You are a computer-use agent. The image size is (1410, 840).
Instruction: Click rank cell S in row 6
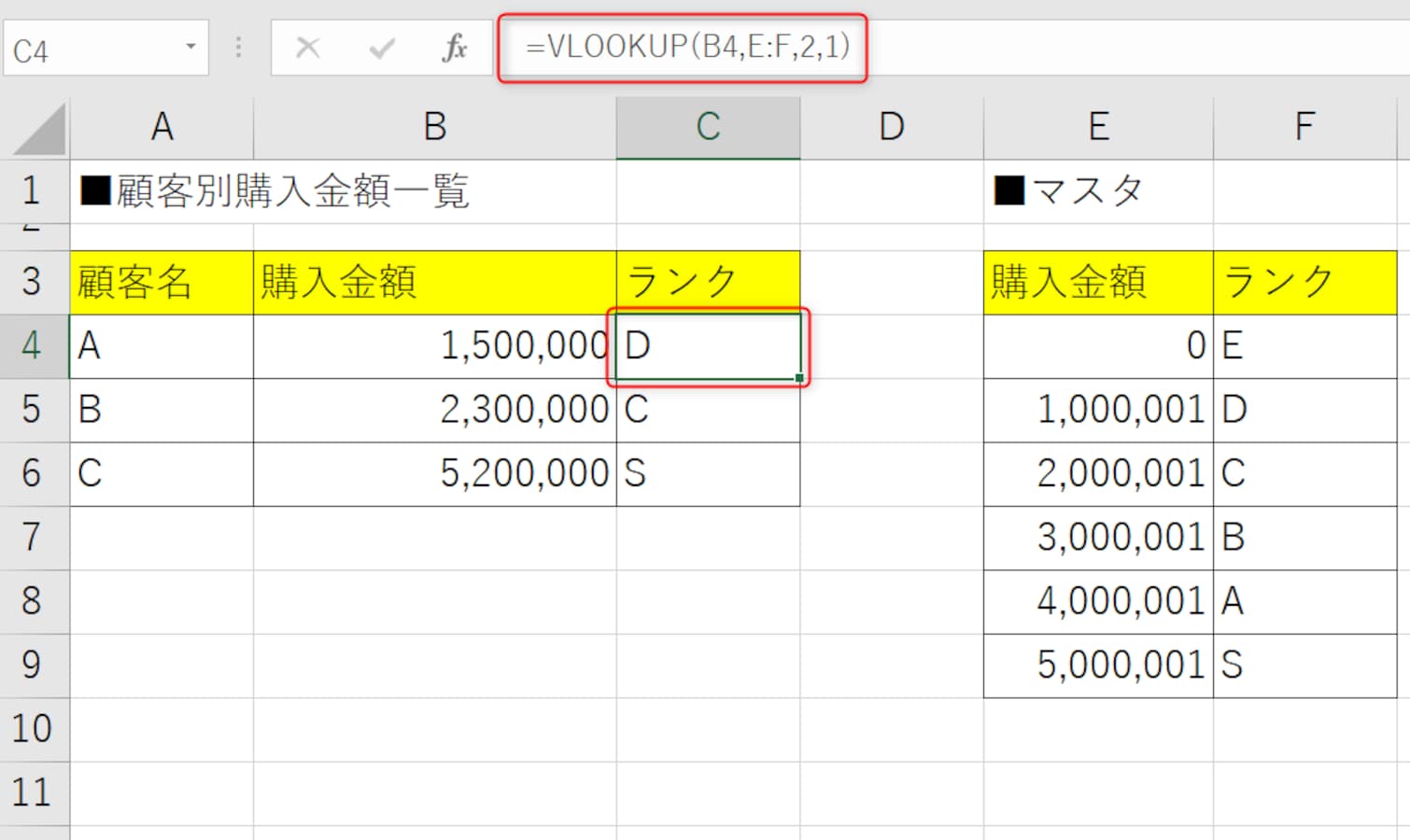click(708, 474)
